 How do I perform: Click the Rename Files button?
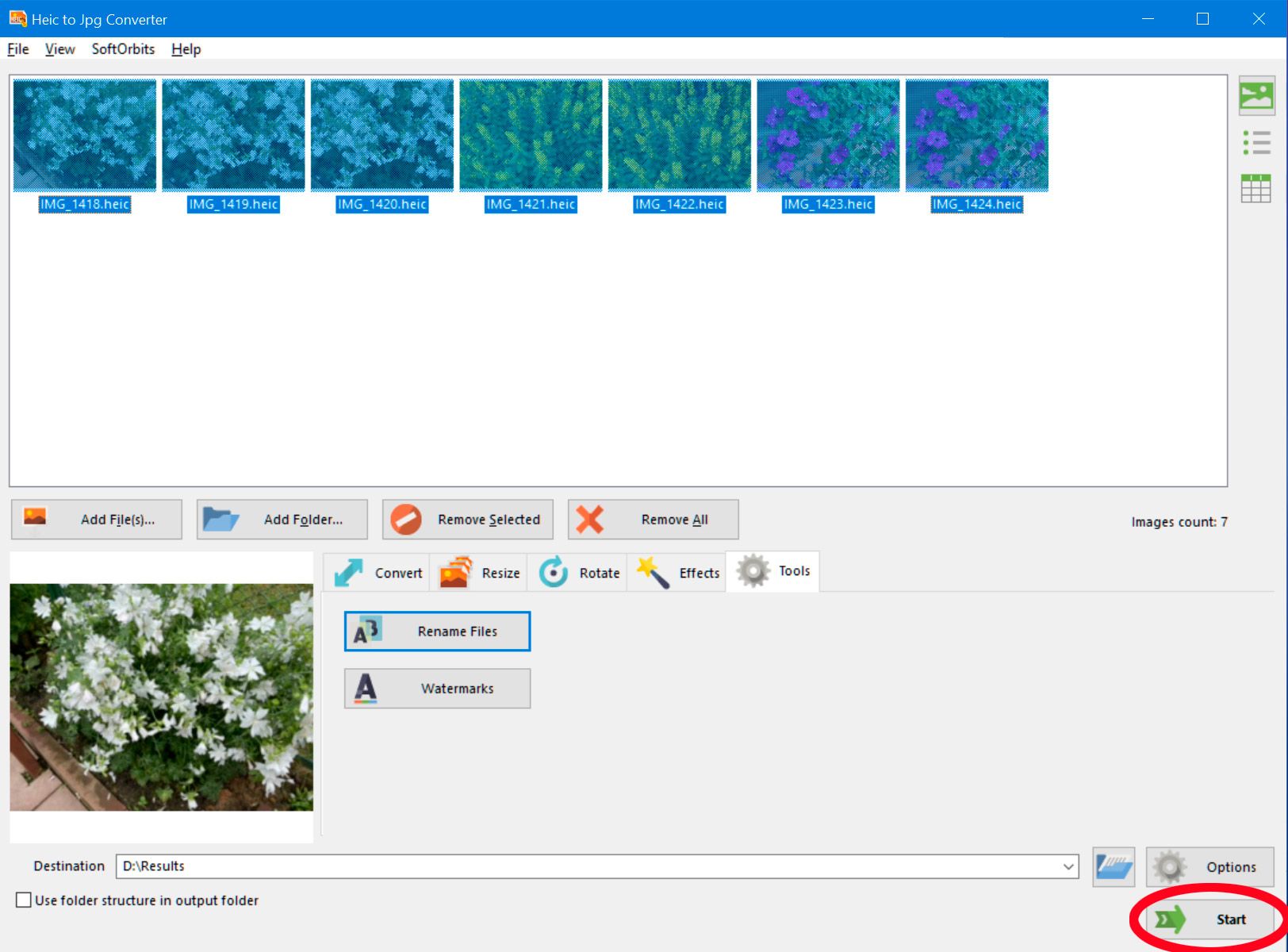point(437,631)
